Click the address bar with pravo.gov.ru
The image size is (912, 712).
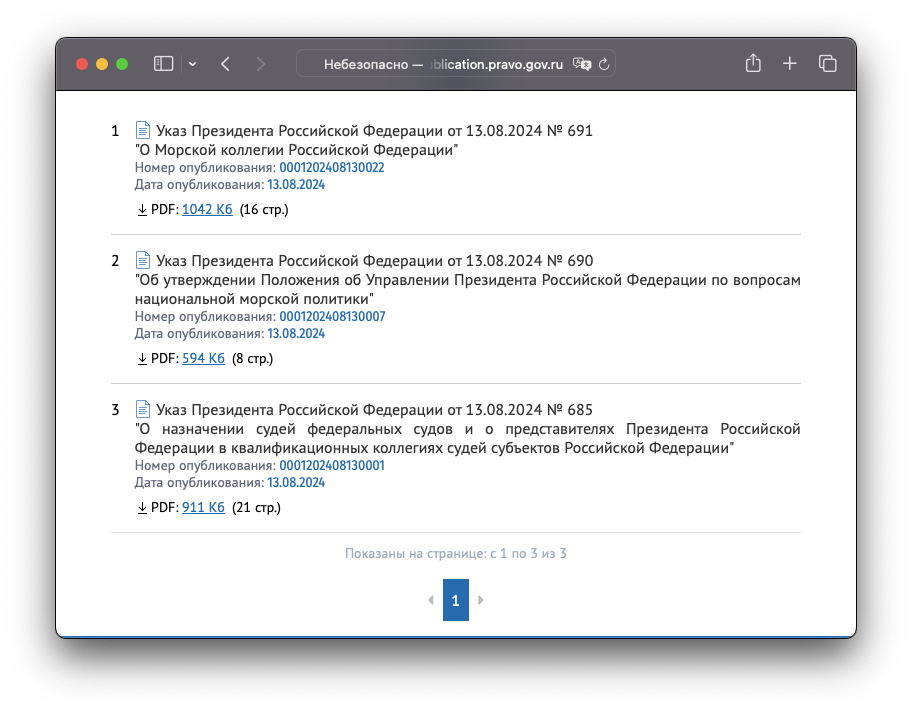[x=450, y=64]
